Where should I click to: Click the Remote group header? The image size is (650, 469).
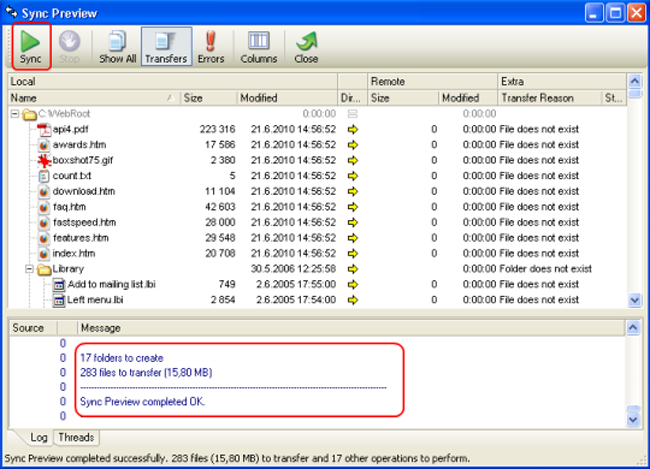pos(432,81)
